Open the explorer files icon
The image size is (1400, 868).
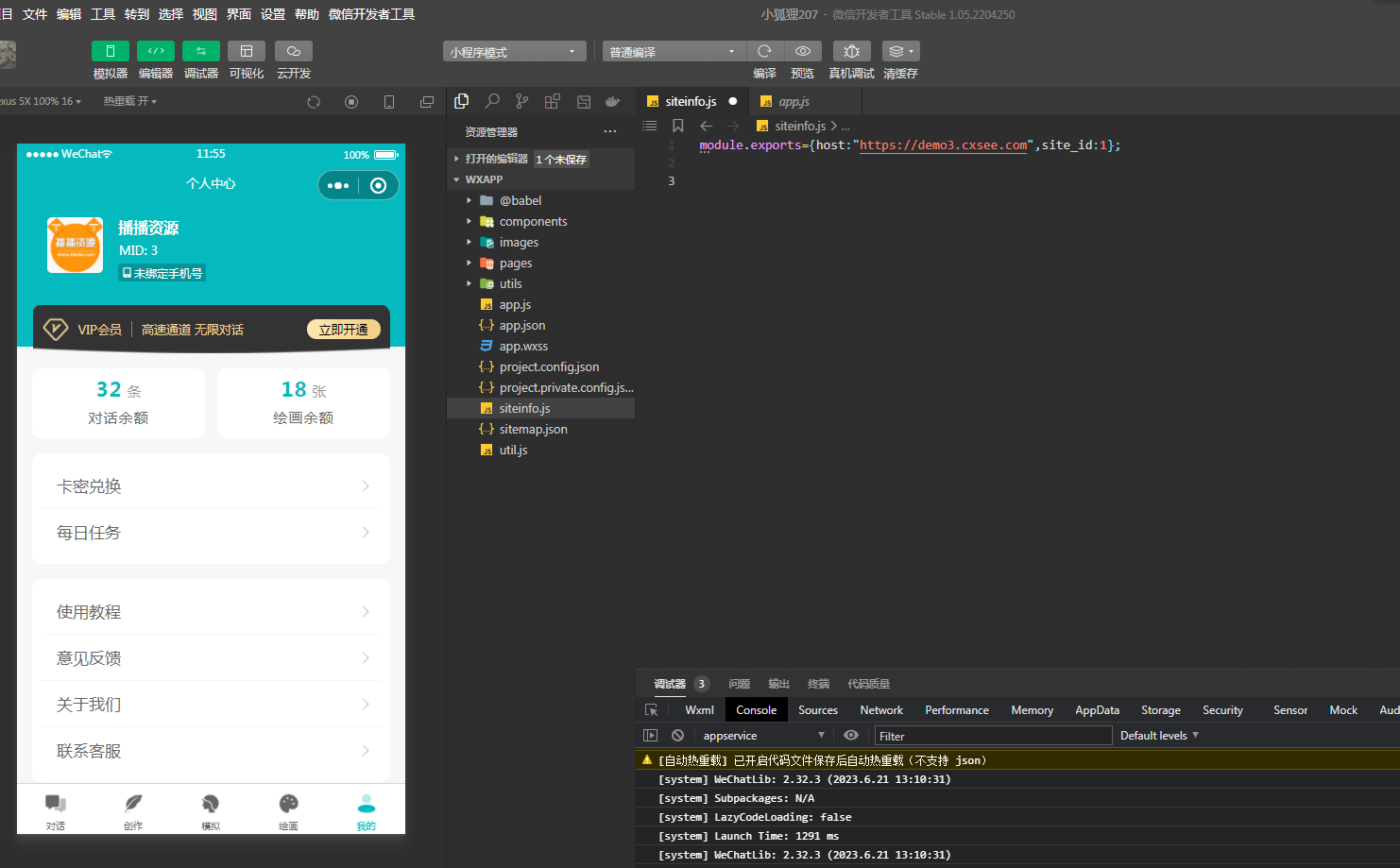[462, 101]
